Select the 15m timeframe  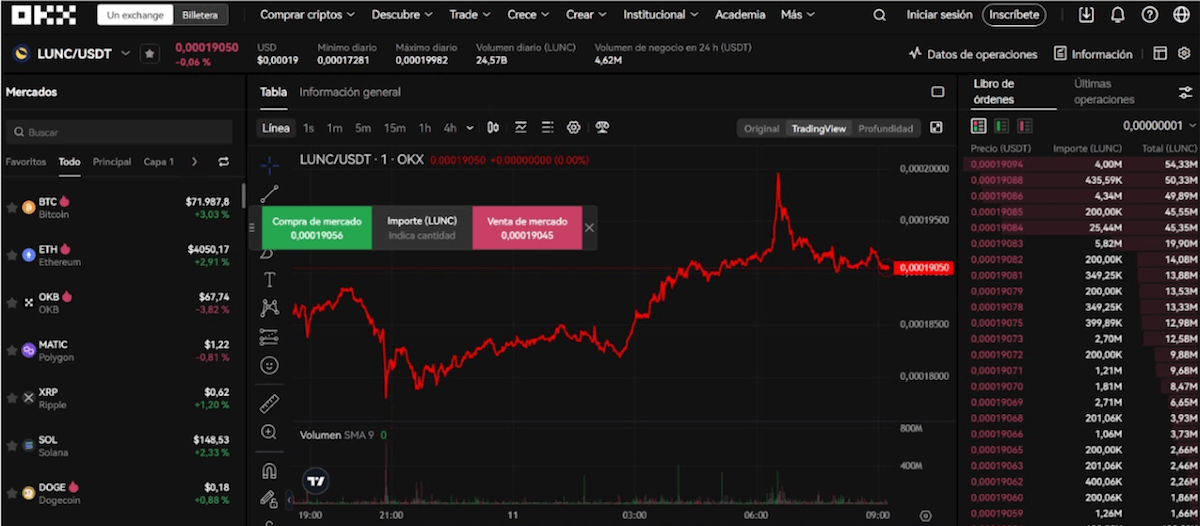tap(395, 128)
